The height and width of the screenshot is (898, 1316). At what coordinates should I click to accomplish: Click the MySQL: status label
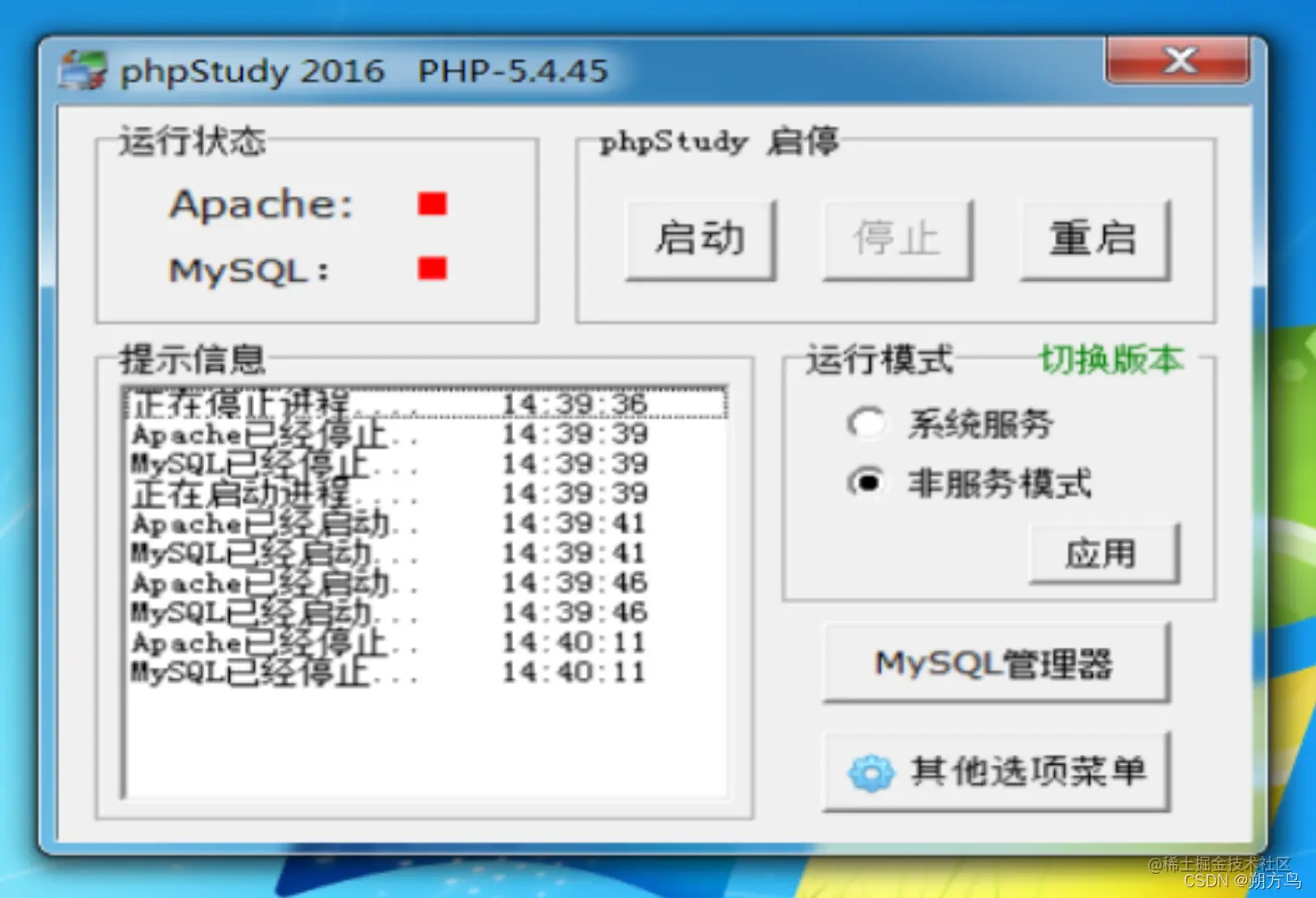coord(249,269)
